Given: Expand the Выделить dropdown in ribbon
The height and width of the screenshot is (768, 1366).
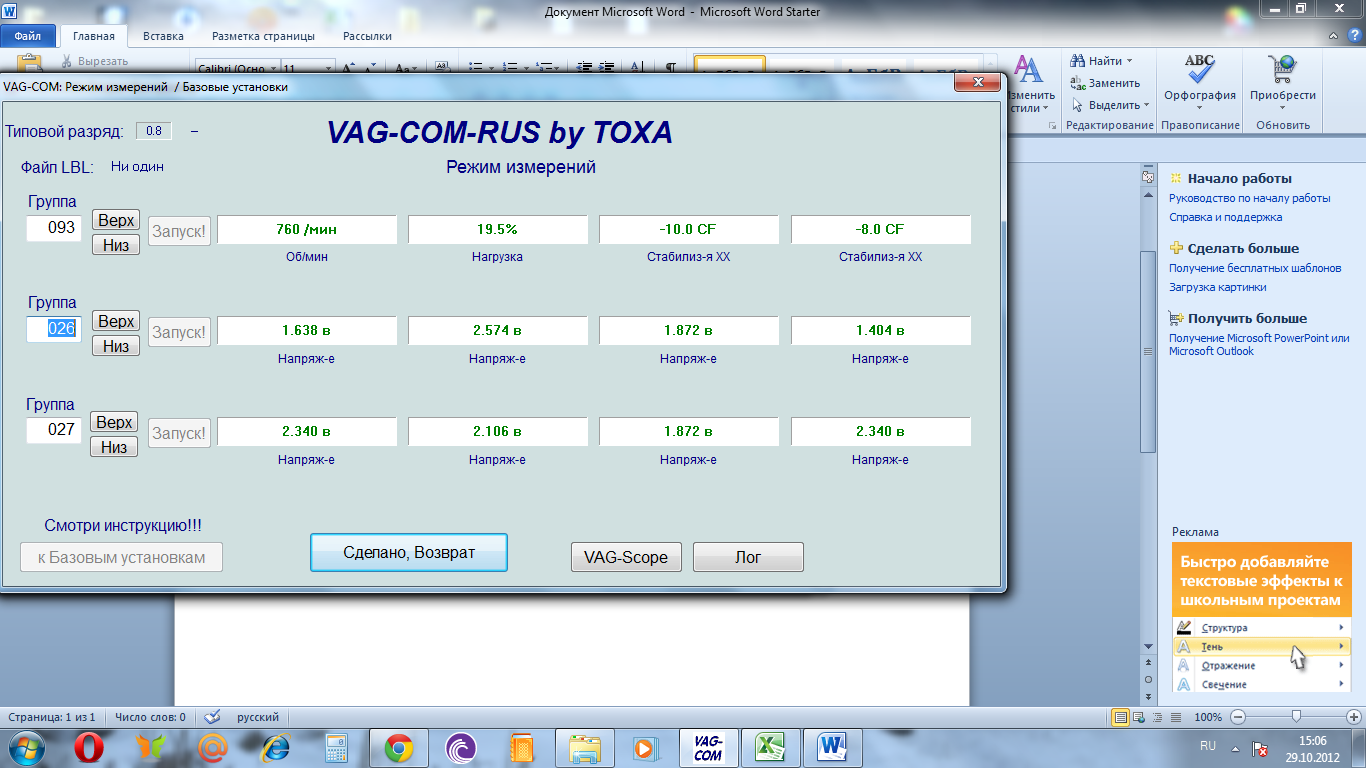Looking at the screenshot, I should [x=1147, y=105].
